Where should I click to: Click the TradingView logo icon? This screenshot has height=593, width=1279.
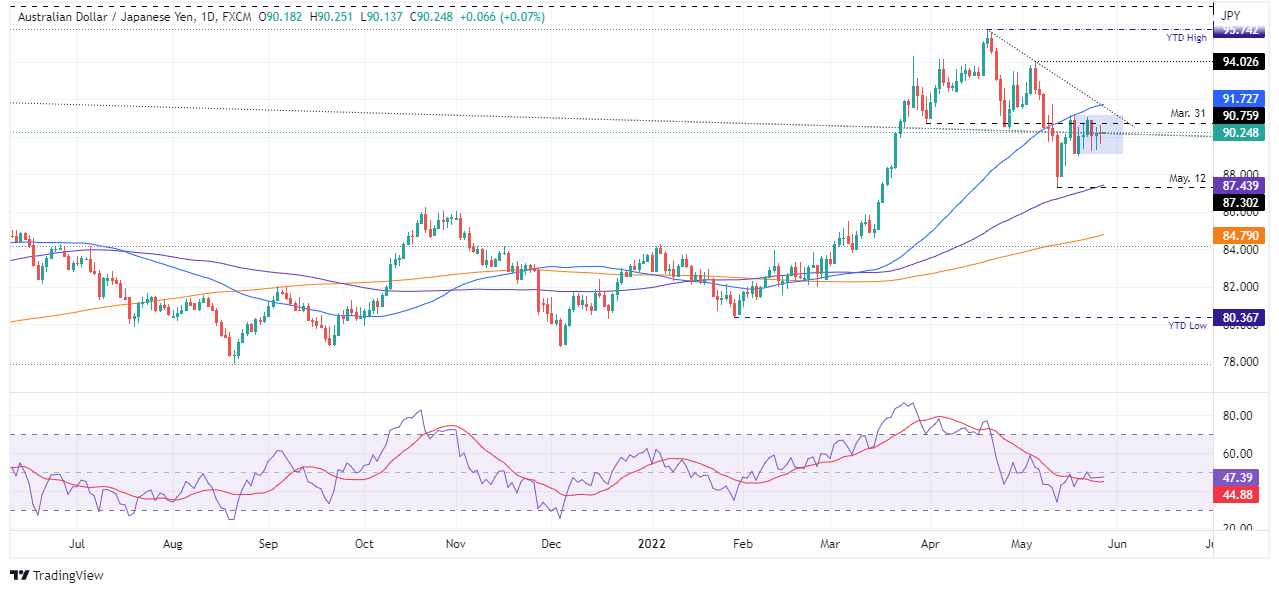pyautogui.click(x=19, y=575)
